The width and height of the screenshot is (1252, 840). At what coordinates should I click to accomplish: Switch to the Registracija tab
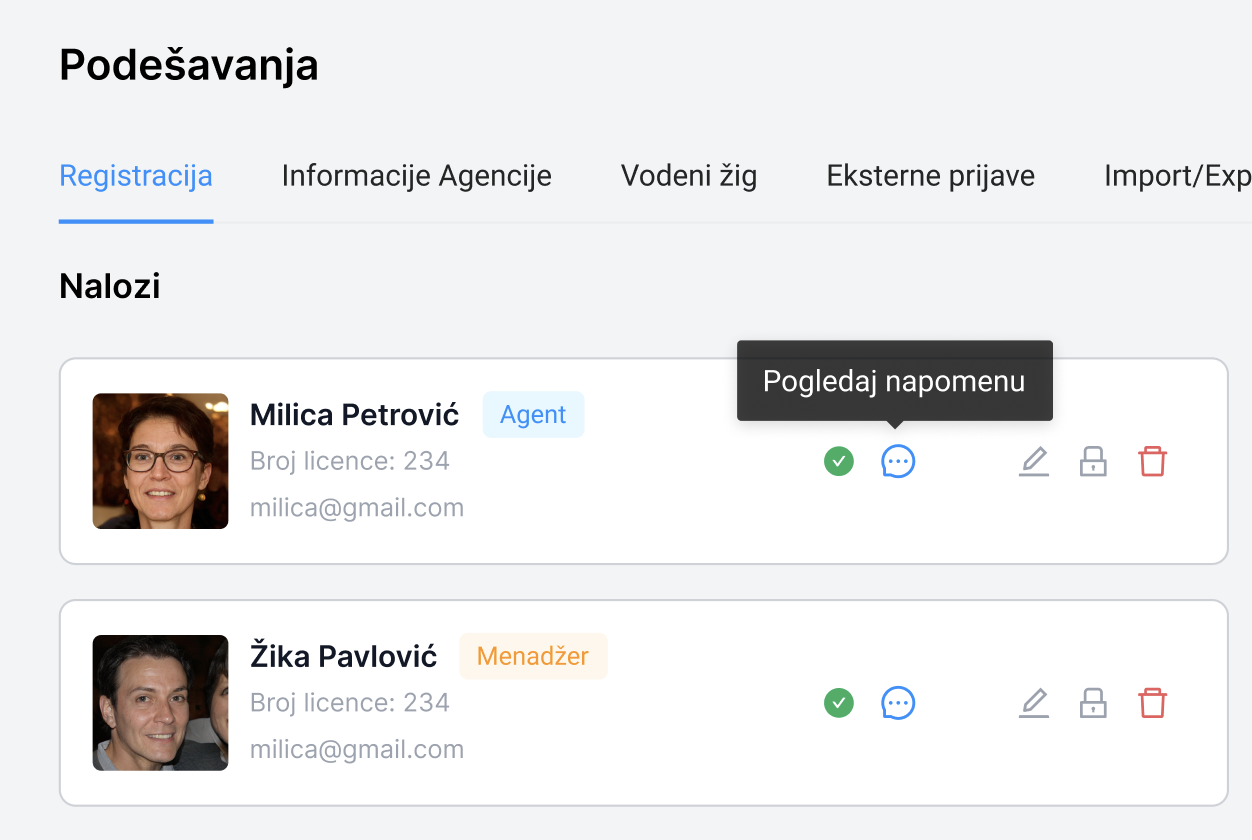(136, 176)
